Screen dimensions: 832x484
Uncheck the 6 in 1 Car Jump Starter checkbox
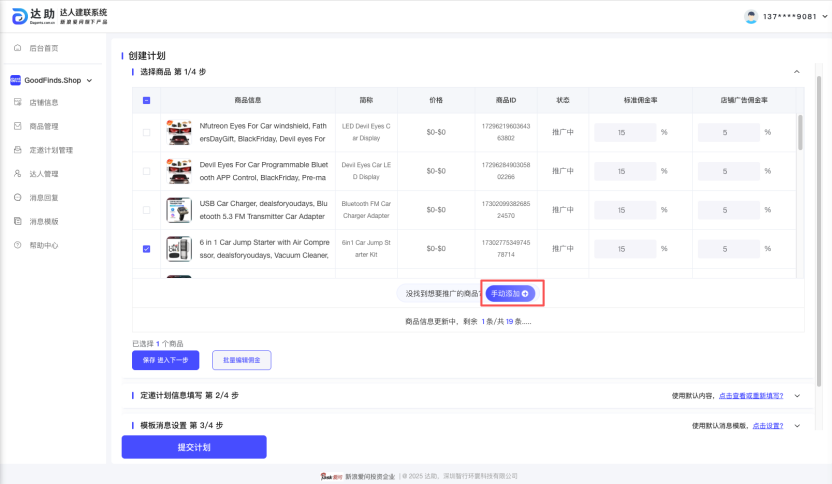tap(147, 248)
